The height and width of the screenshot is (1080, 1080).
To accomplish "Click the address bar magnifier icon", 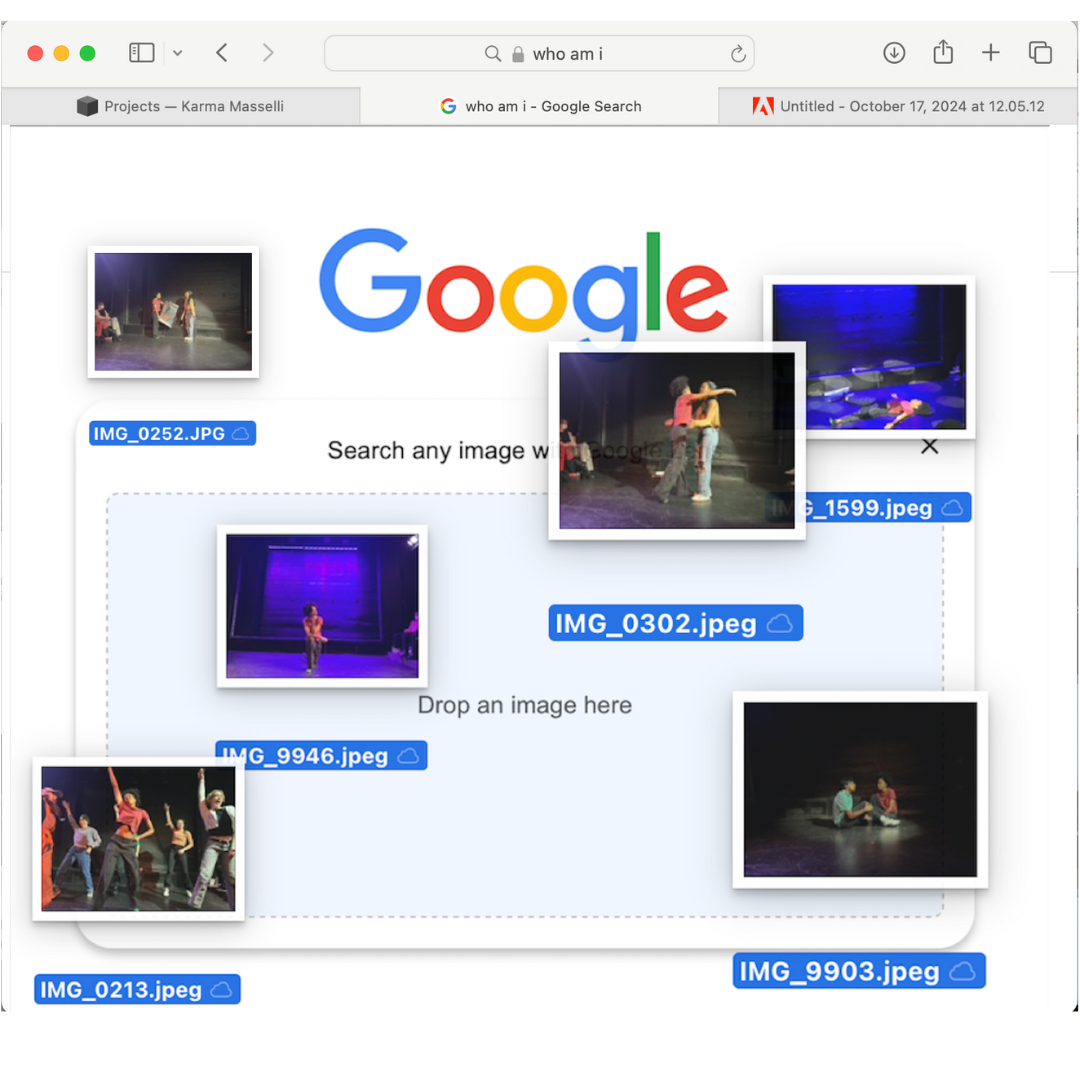I will click(x=492, y=54).
